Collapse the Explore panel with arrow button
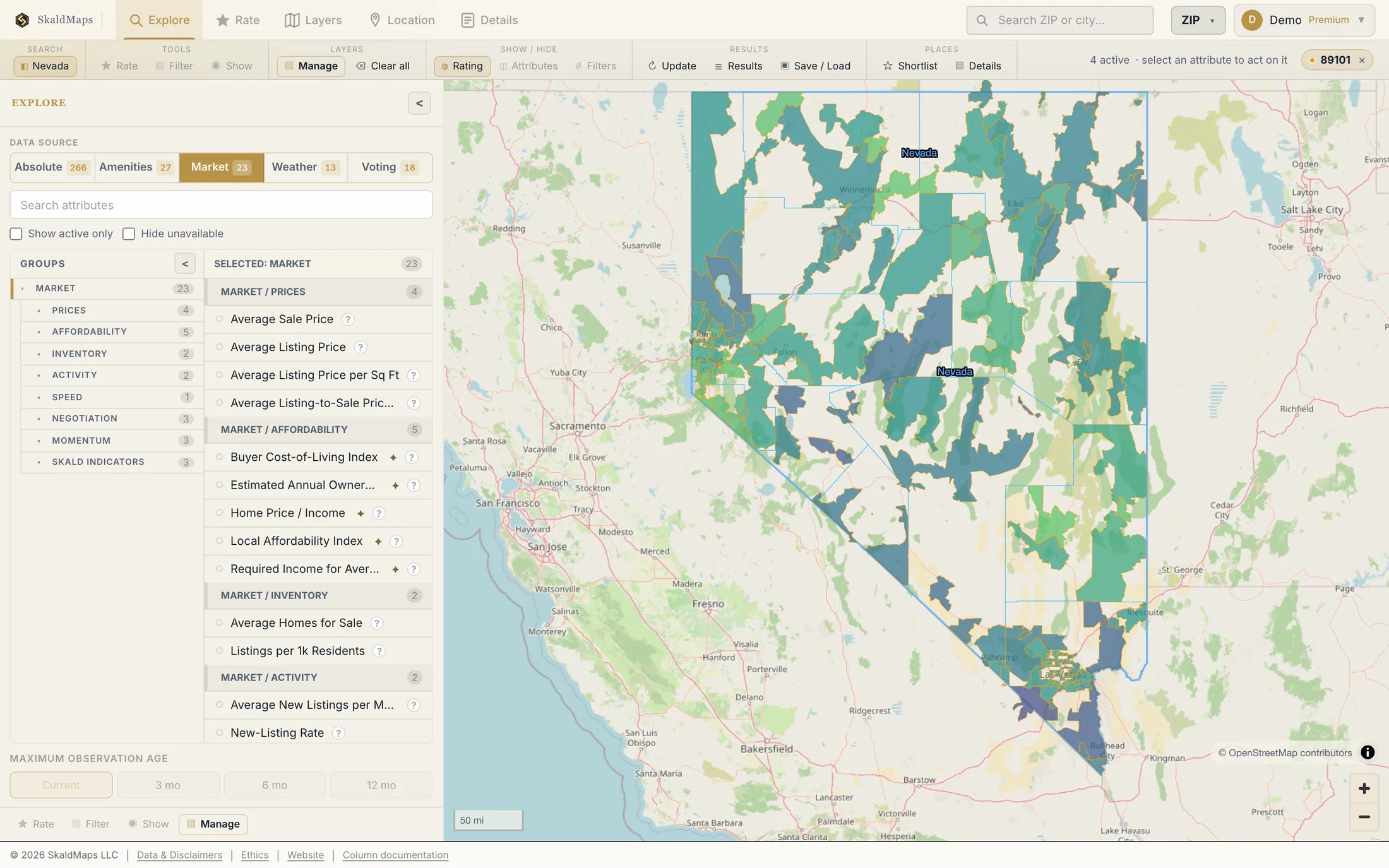Image resolution: width=1389 pixels, height=868 pixels. (x=419, y=104)
